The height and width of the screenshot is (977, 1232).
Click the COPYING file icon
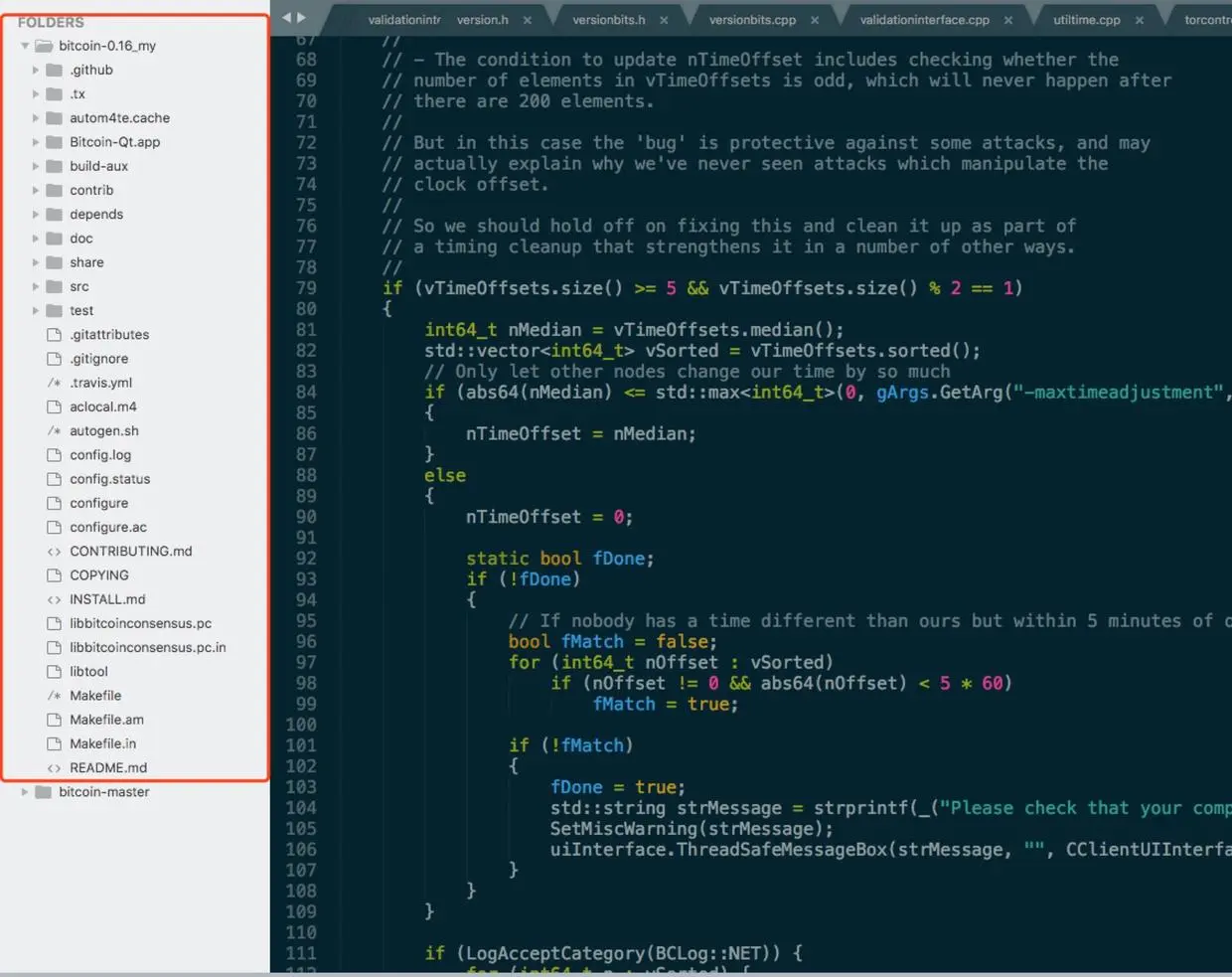tap(54, 575)
